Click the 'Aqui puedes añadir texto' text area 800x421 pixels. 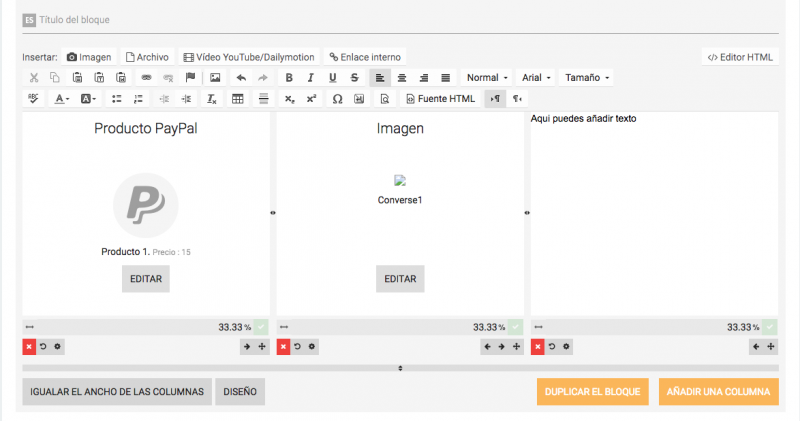point(654,214)
